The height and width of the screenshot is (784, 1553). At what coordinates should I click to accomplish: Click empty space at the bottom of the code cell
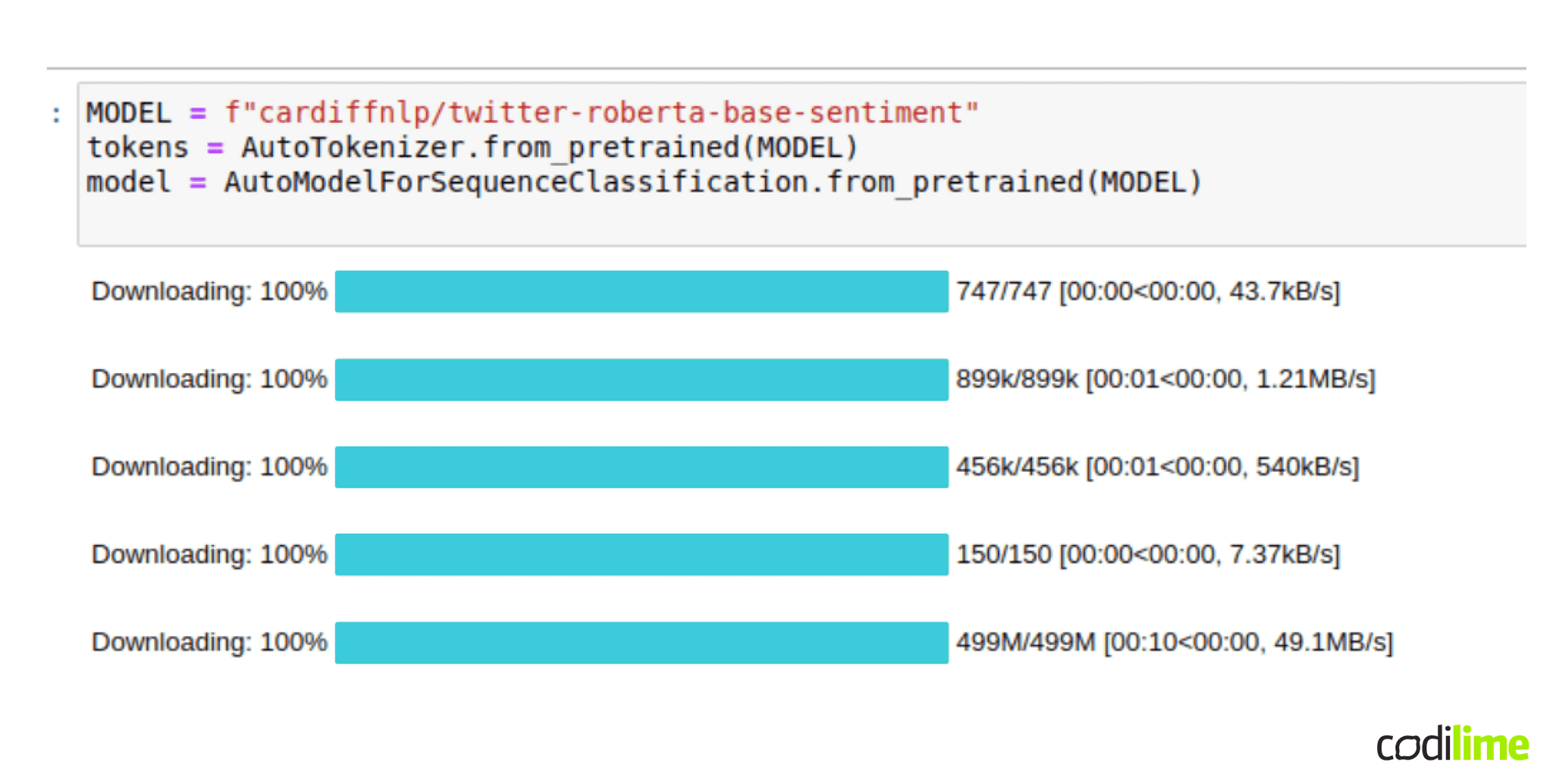[758, 224]
